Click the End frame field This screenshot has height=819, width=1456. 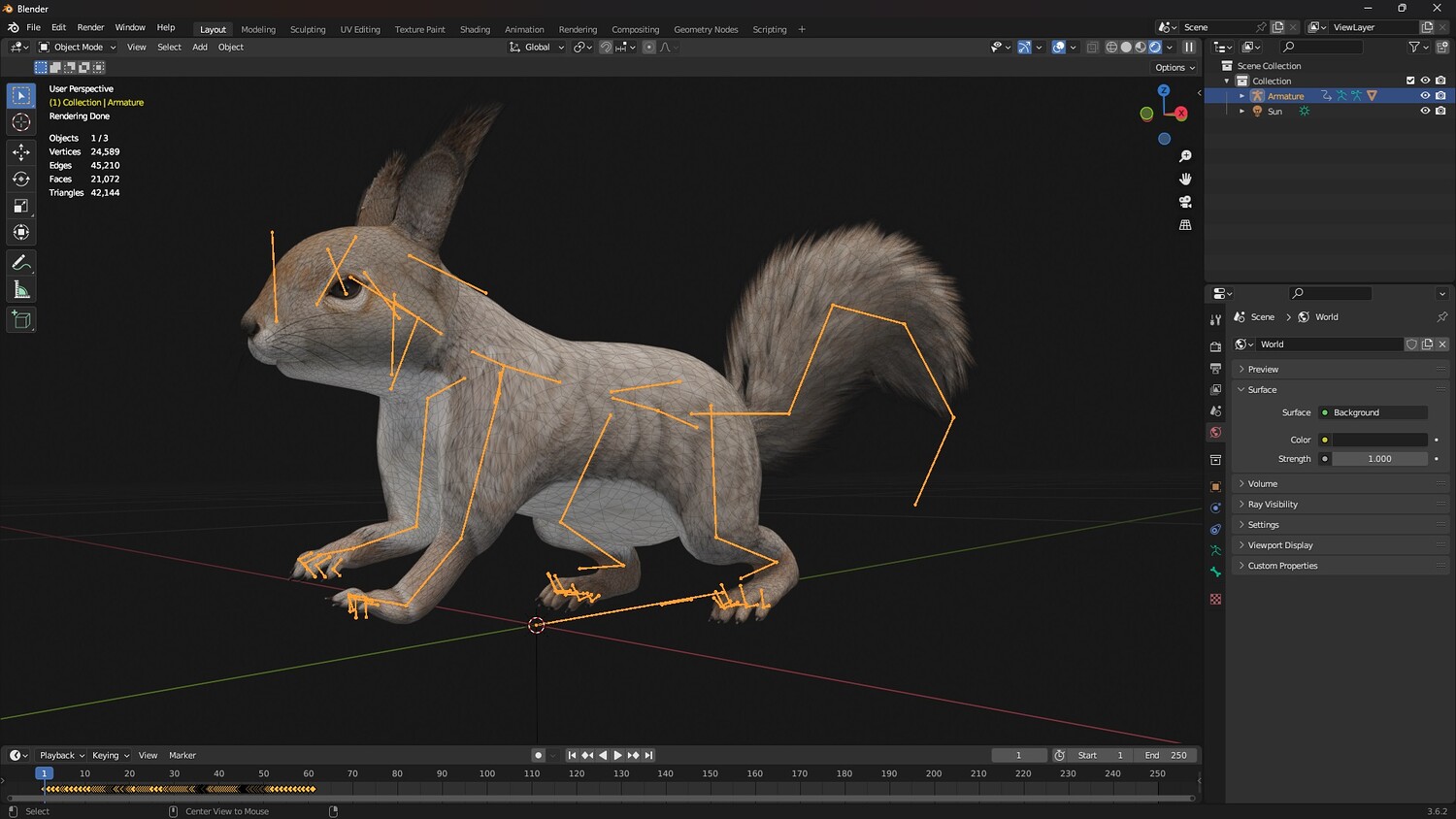1167,755
